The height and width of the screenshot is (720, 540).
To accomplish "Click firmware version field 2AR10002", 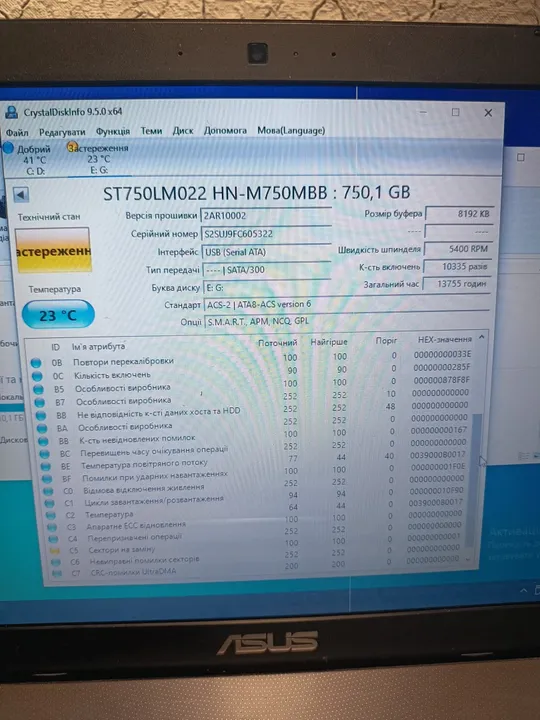I will click(266, 215).
